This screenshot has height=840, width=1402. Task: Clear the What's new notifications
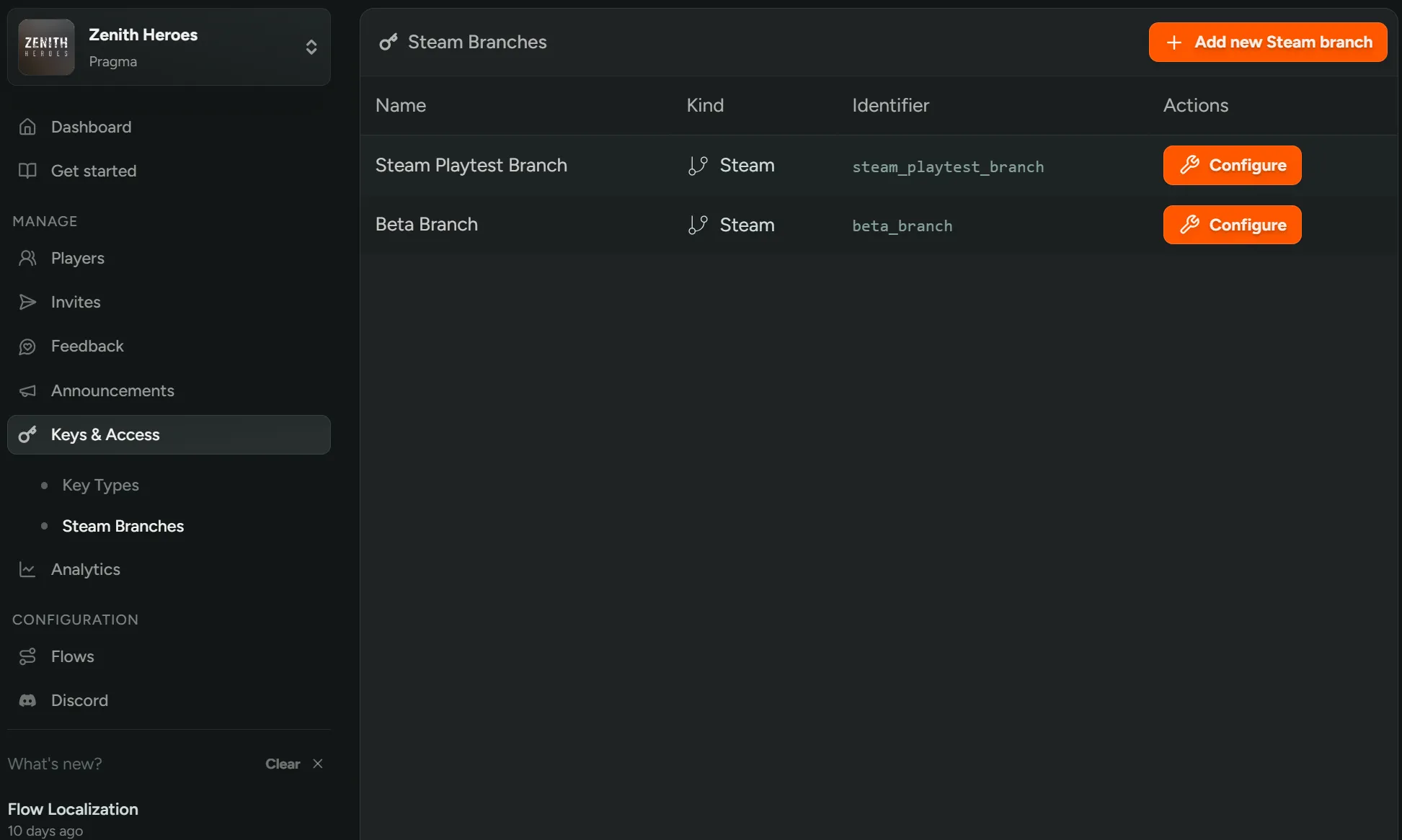coord(282,764)
